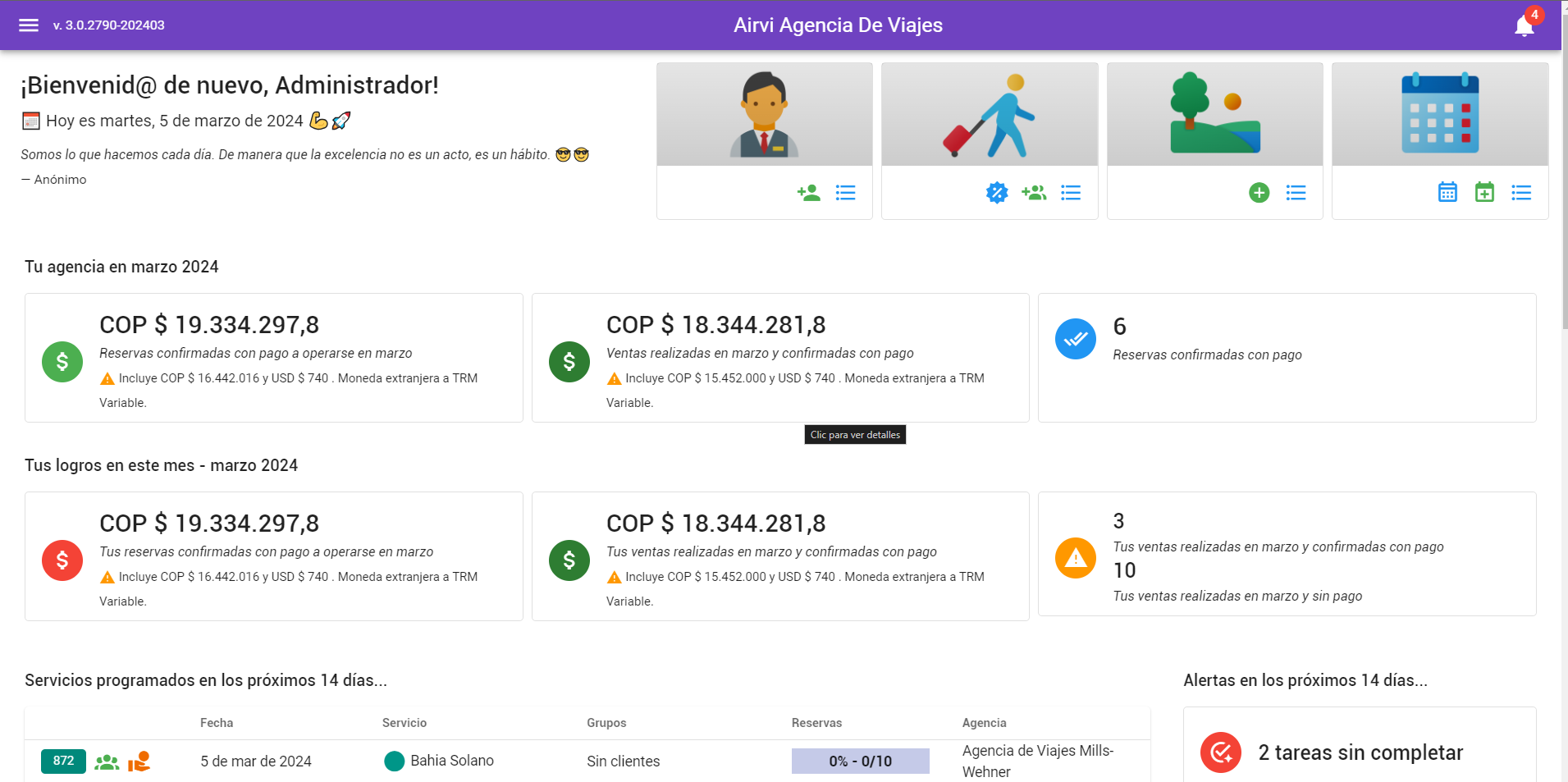Open blue calendar view icon
The image size is (1568, 782).
tap(1447, 193)
